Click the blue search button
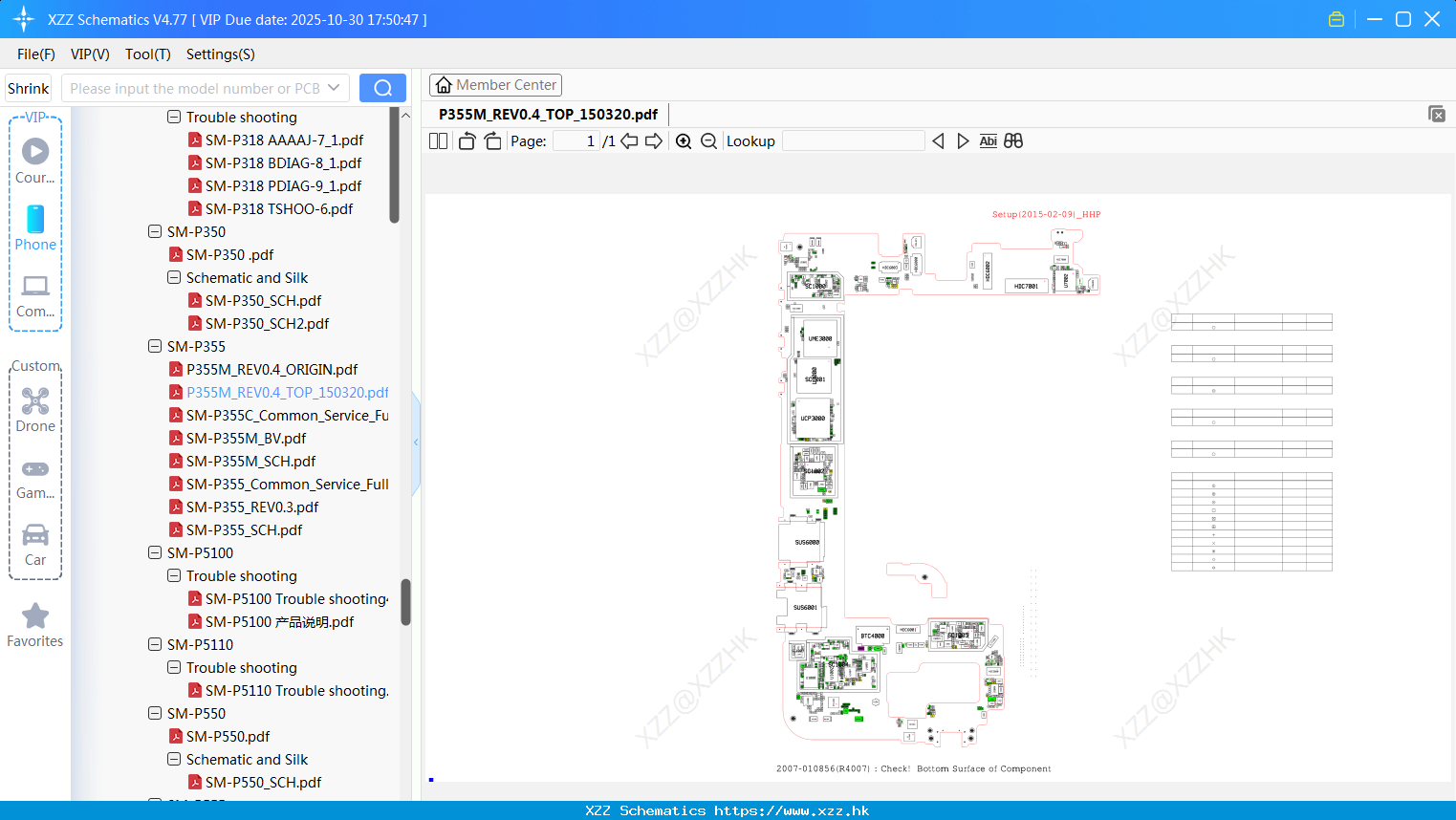Viewport: 1456px width, 820px height. click(x=382, y=88)
